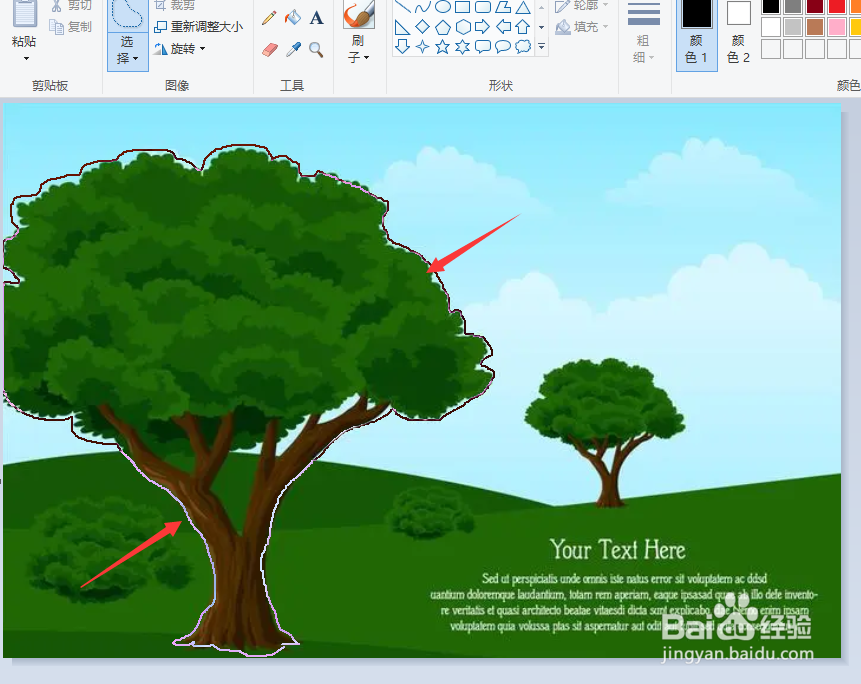Pick the pink palette swatch
The image size is (861, 684).
coord(837,27)
